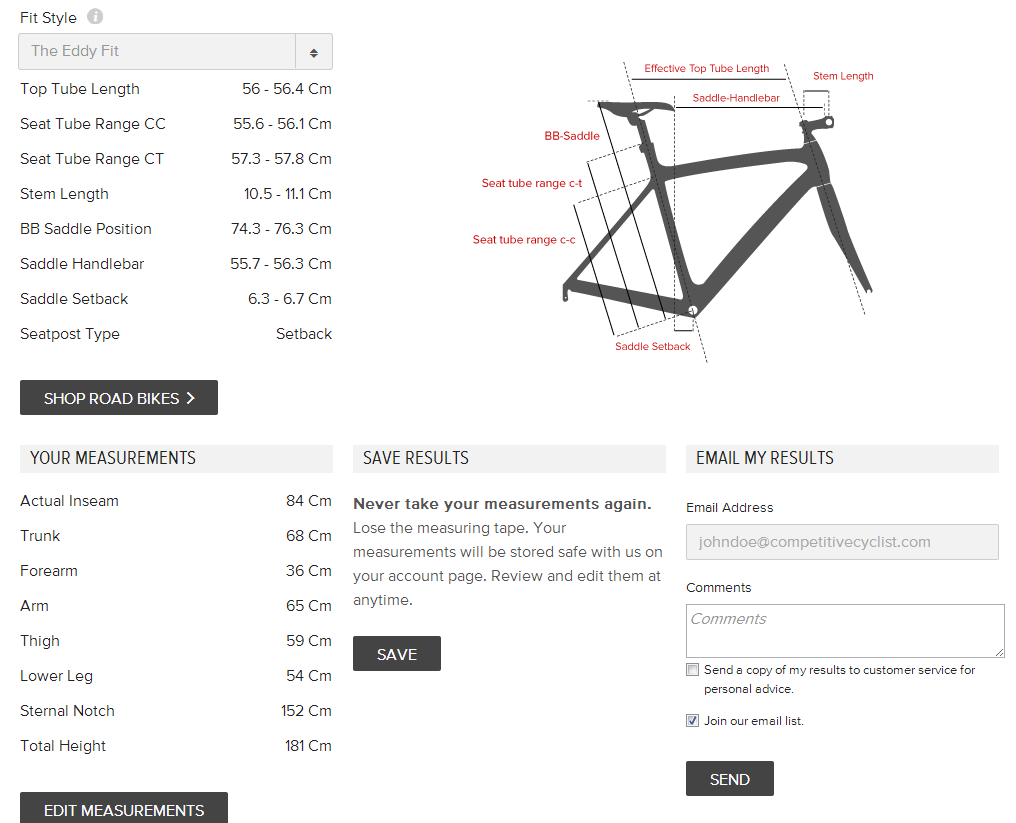Click the BB-Saddle label on diagram
This screenshot has height=823, width=1016.
[572, 136]
